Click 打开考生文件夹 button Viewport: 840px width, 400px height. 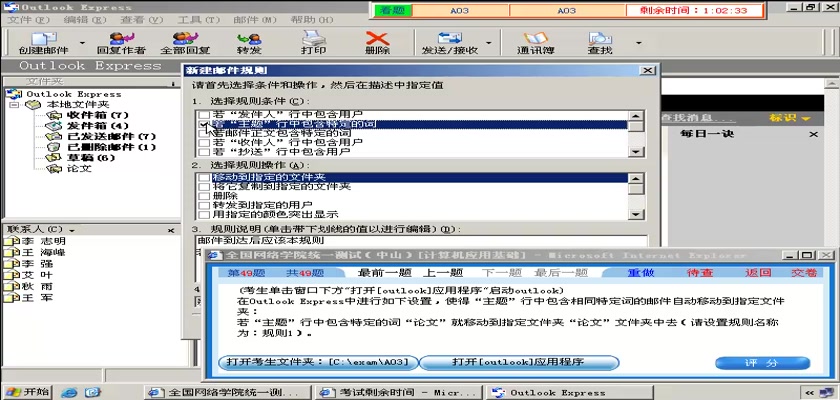318,363
